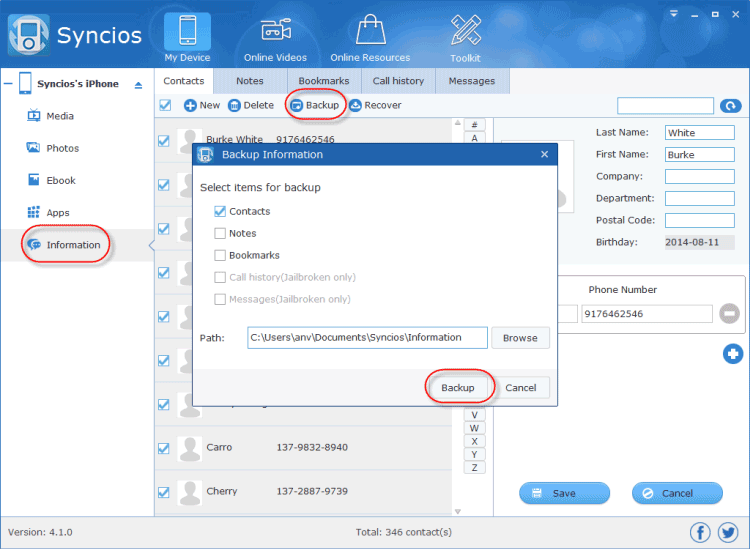Select Carro 137-9832-8940 contact row

pos(303,448)
